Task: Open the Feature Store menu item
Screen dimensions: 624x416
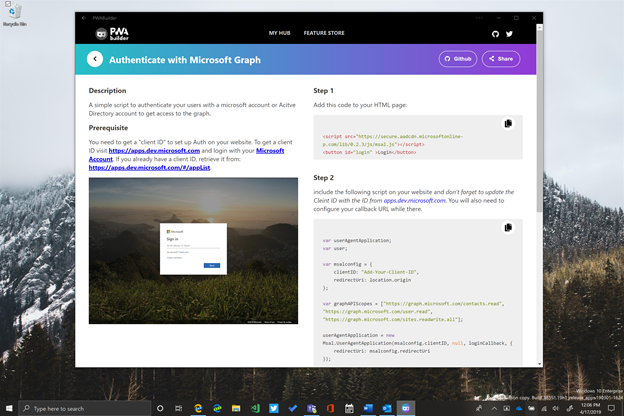Action: click(324, 33)
